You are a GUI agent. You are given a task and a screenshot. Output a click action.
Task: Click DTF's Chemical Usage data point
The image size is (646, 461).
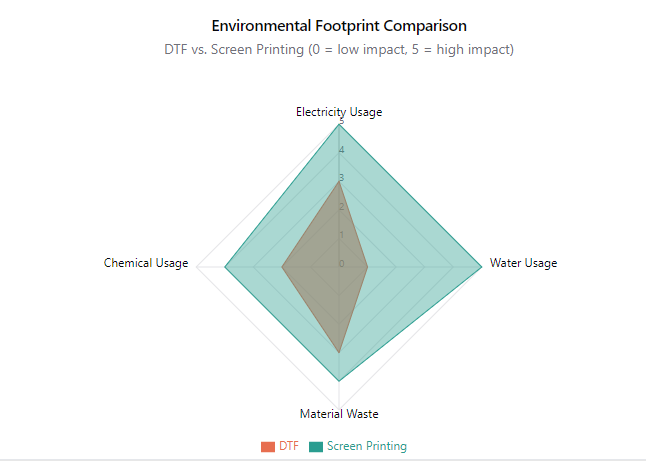pos(282,266)
